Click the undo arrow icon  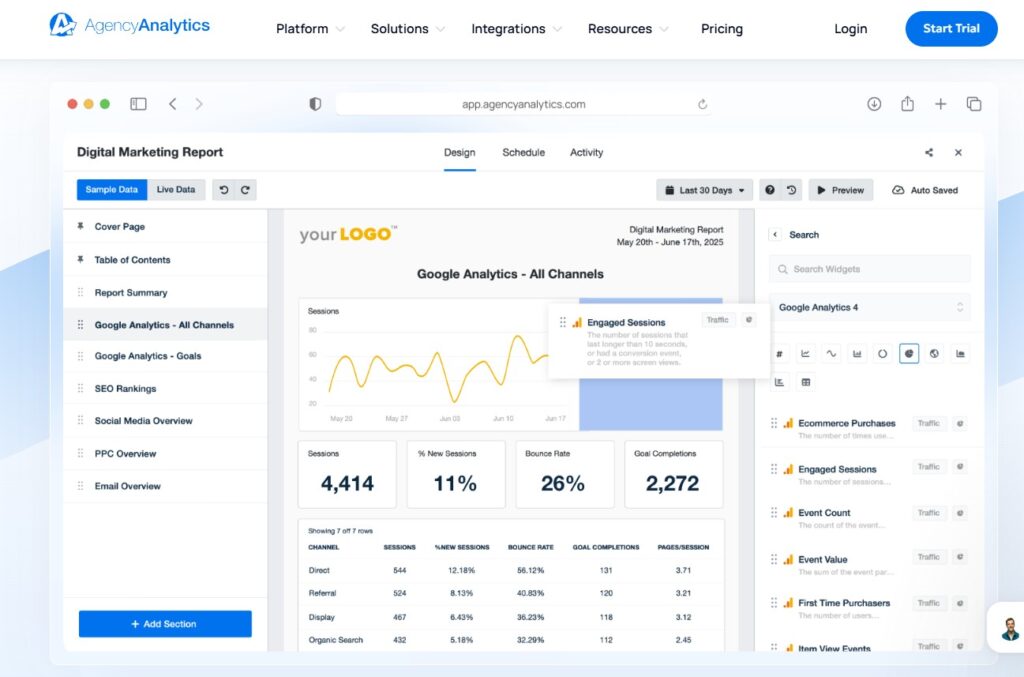pos(224,190)
